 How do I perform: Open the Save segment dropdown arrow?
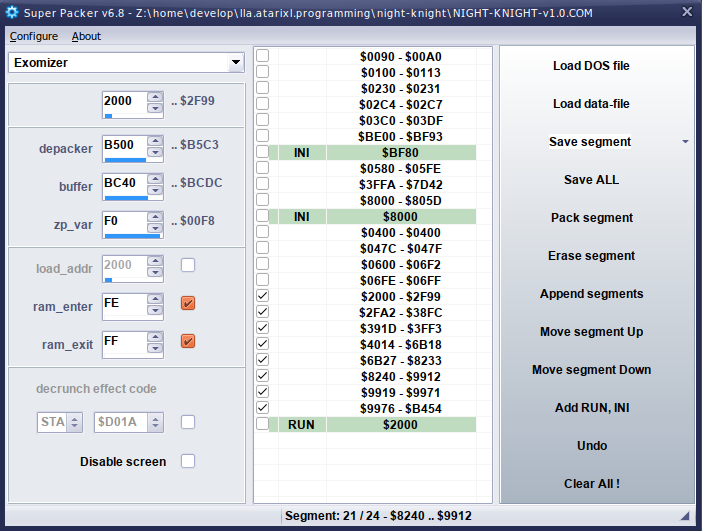pyautogui.click(x=685, y=142)
